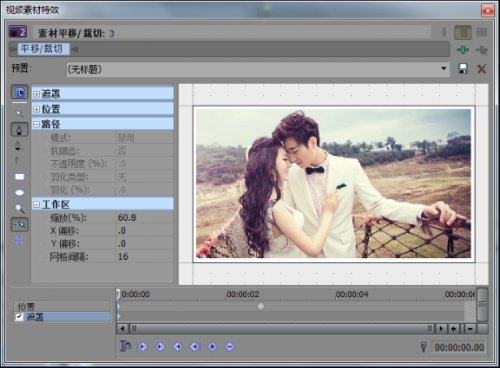Expand the 位置 property group

36,109
